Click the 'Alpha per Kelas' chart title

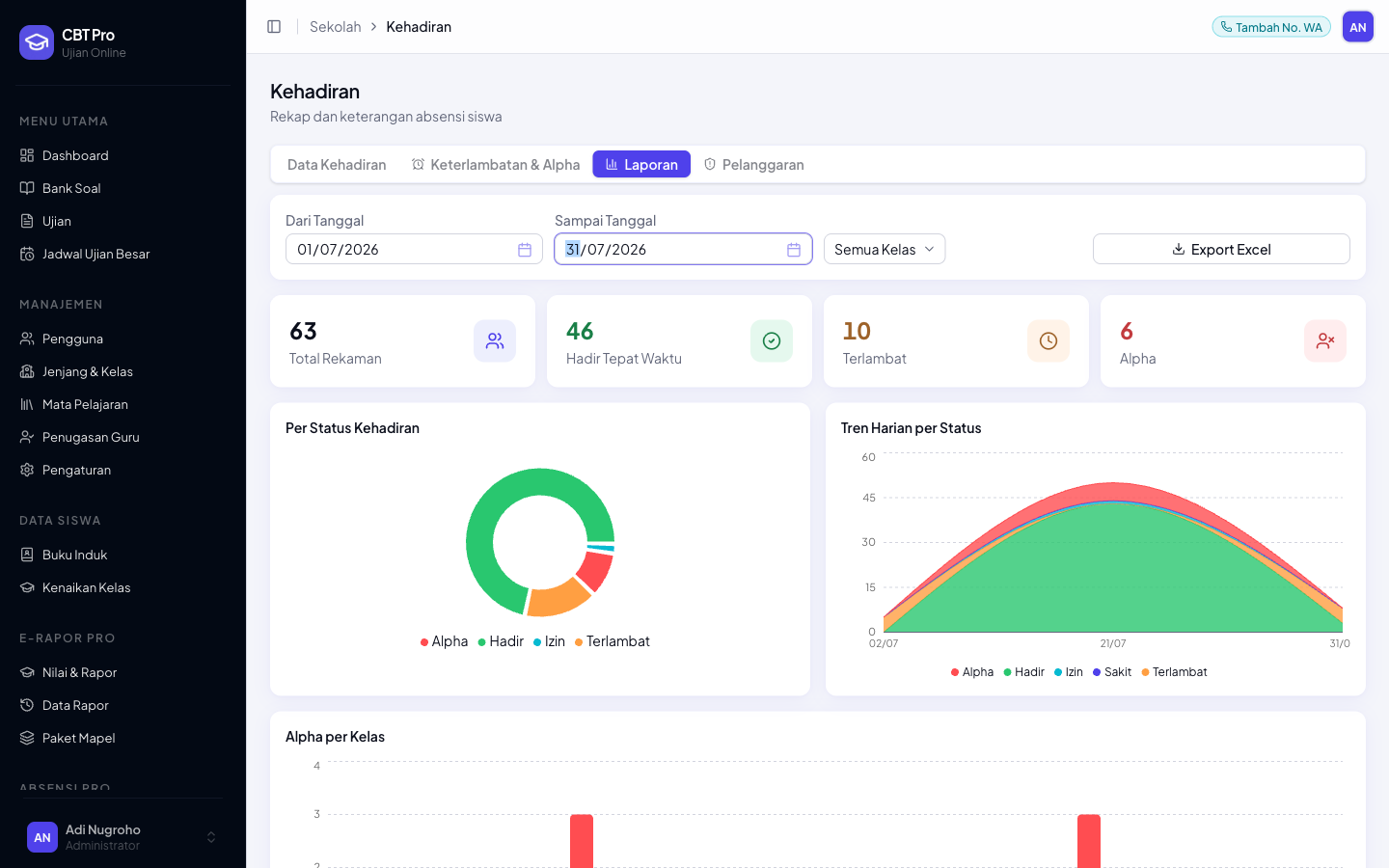pyautogui.click(x=335, y=737)
